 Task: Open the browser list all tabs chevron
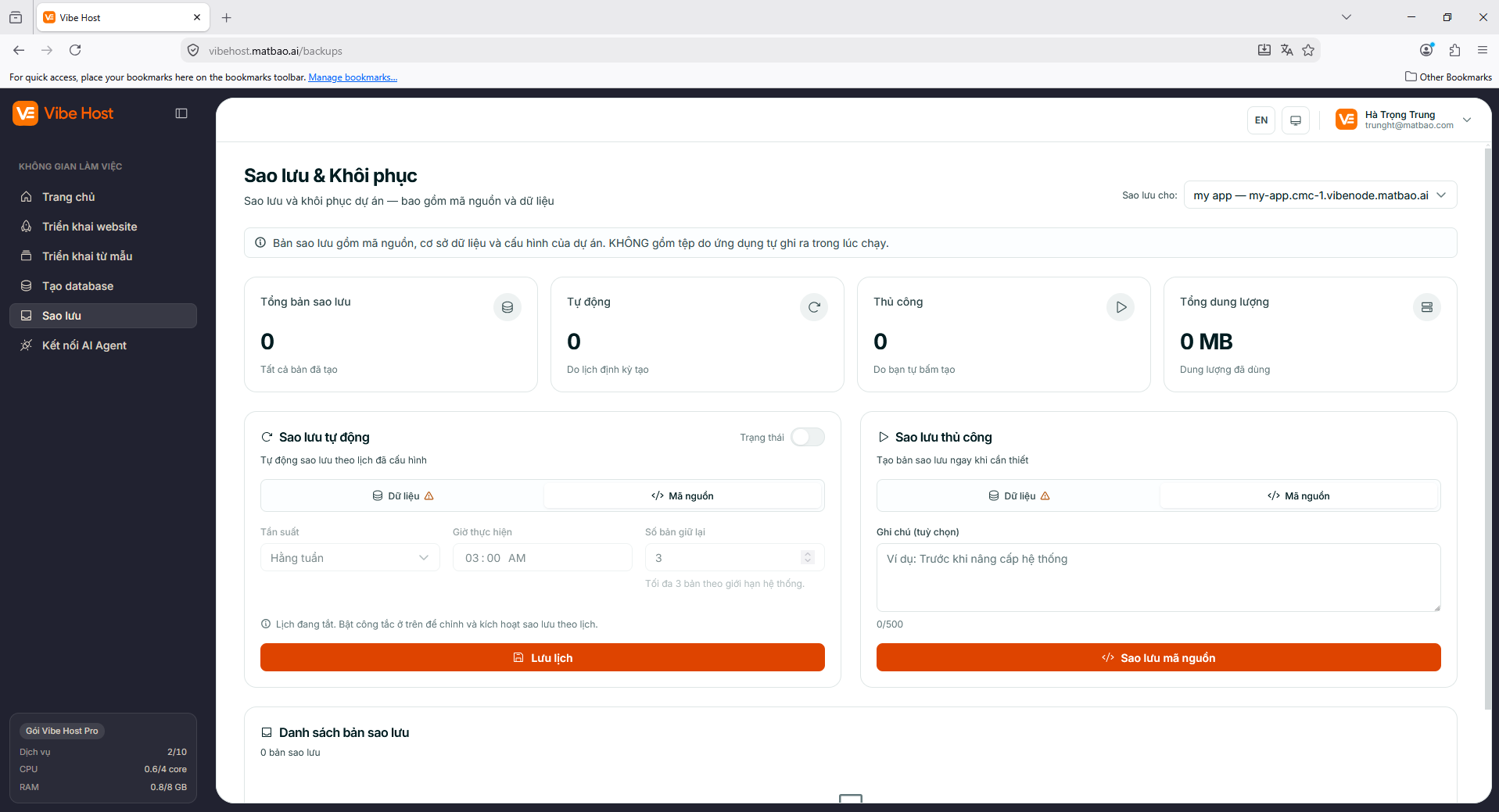[x=1347, y=17]
